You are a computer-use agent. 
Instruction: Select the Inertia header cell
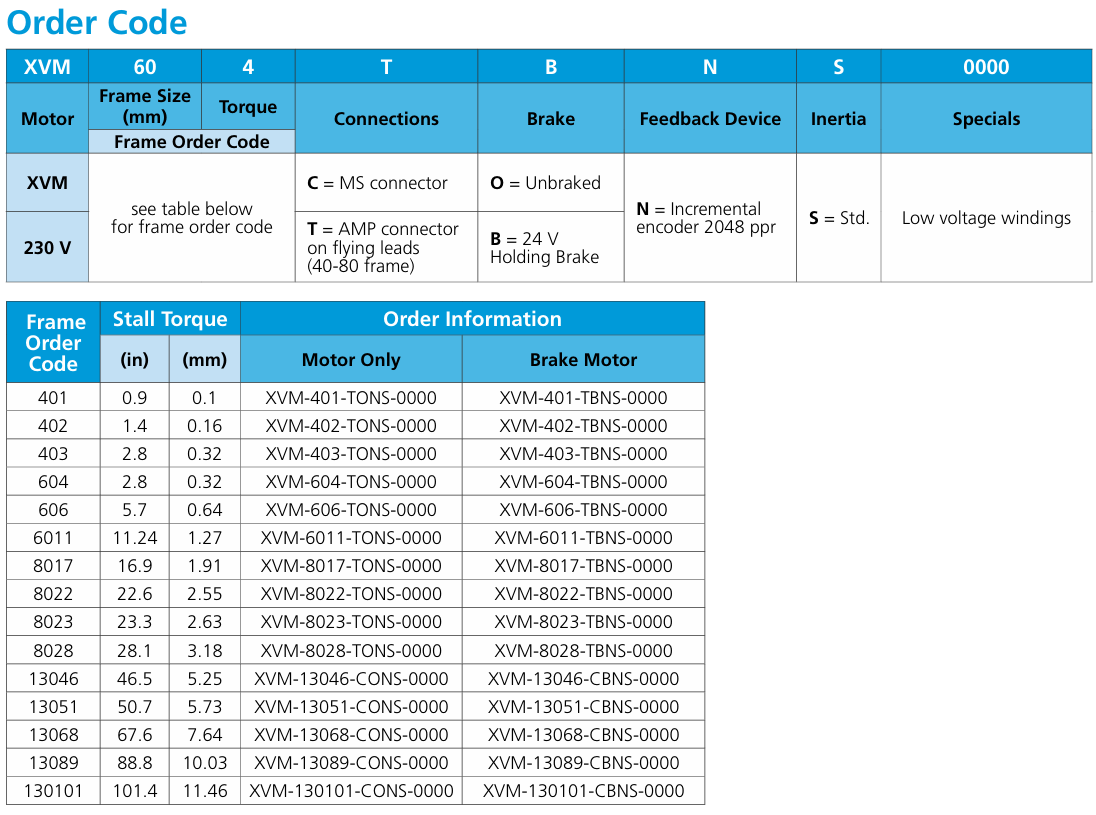click(x=838, y=118)
